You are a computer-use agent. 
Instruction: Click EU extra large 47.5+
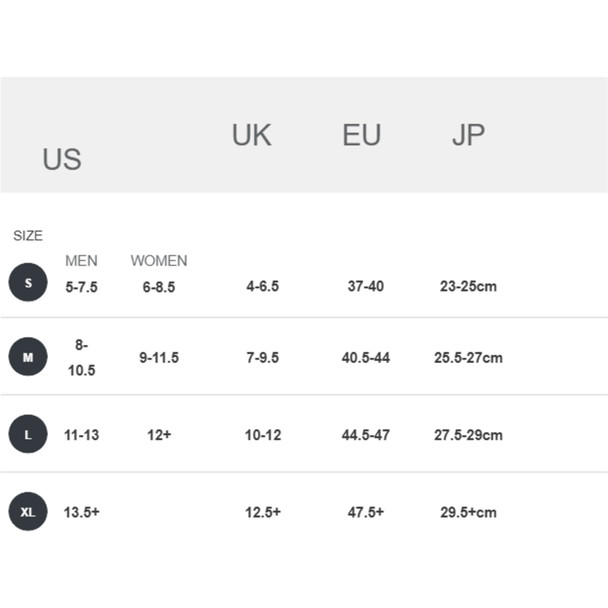tap(366, 512)
